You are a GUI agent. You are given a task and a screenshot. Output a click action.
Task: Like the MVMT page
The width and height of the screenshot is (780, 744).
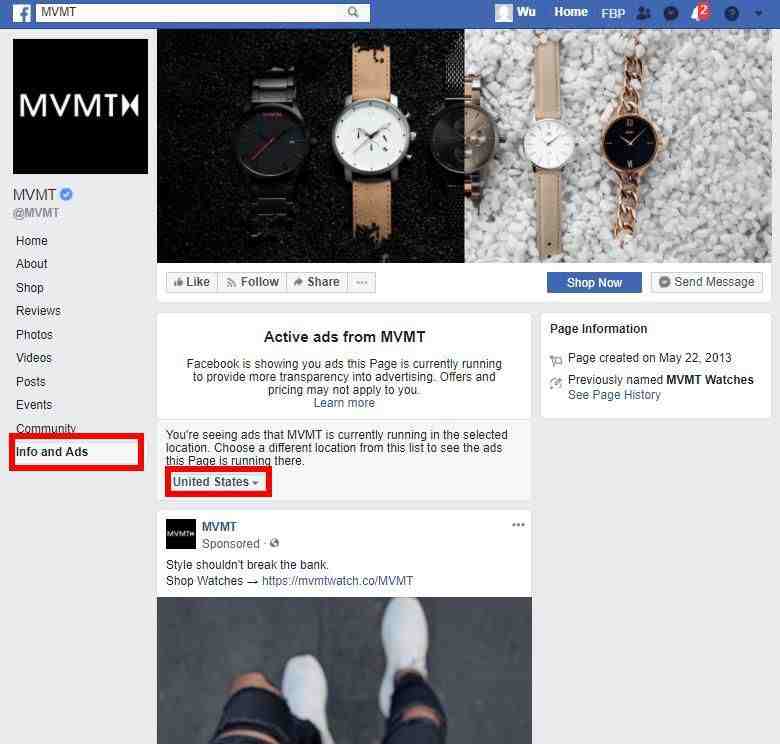click(192, 282)
